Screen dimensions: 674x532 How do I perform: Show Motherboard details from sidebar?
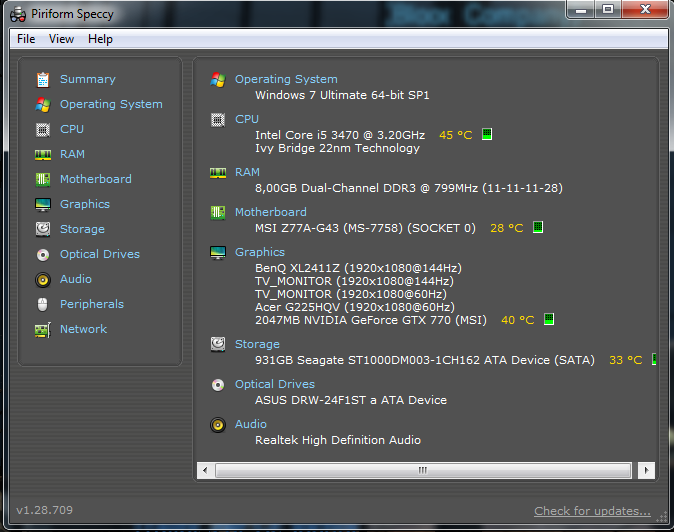click(96, 179)
